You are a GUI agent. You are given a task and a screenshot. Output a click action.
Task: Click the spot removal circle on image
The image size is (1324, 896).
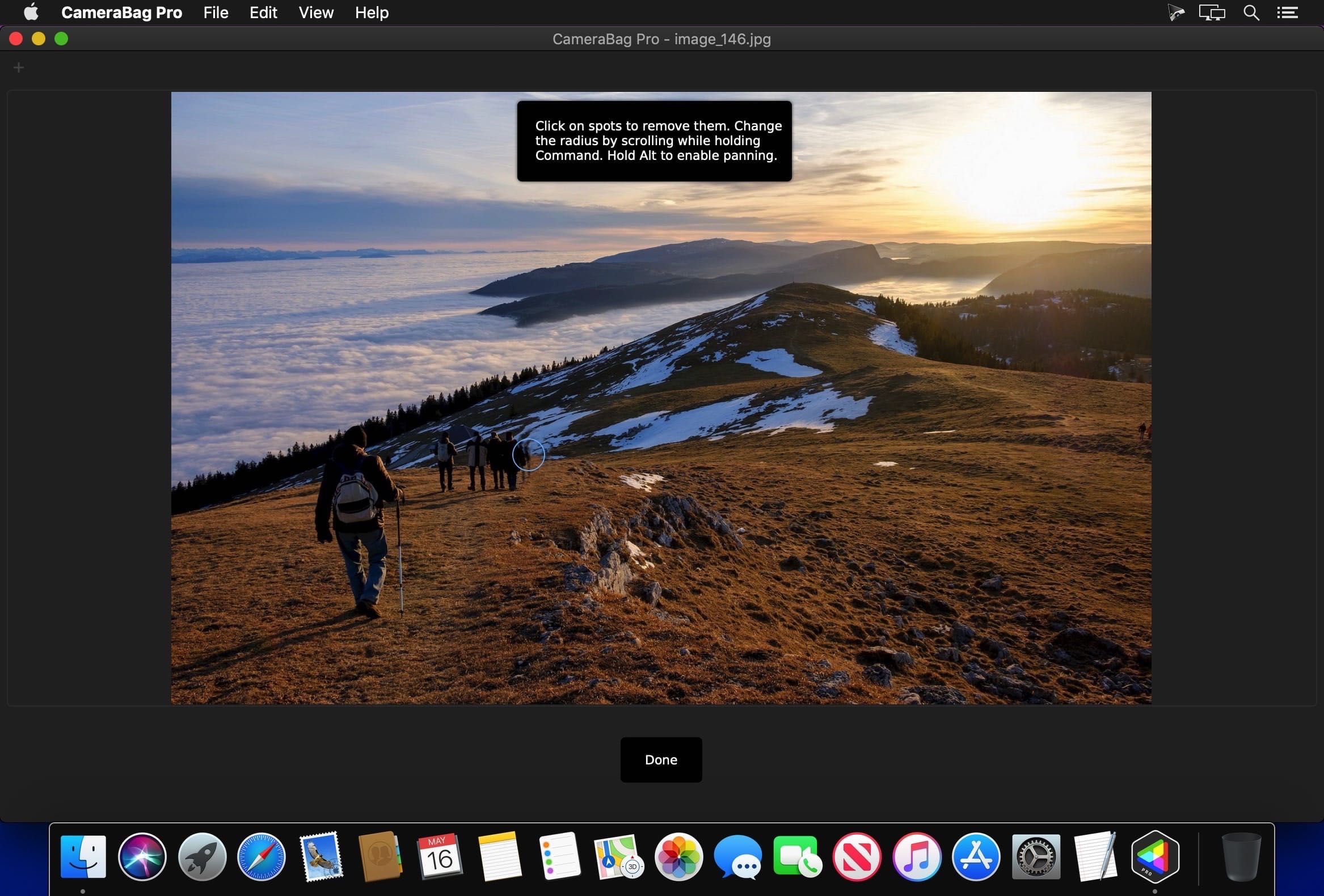point(528,454)
